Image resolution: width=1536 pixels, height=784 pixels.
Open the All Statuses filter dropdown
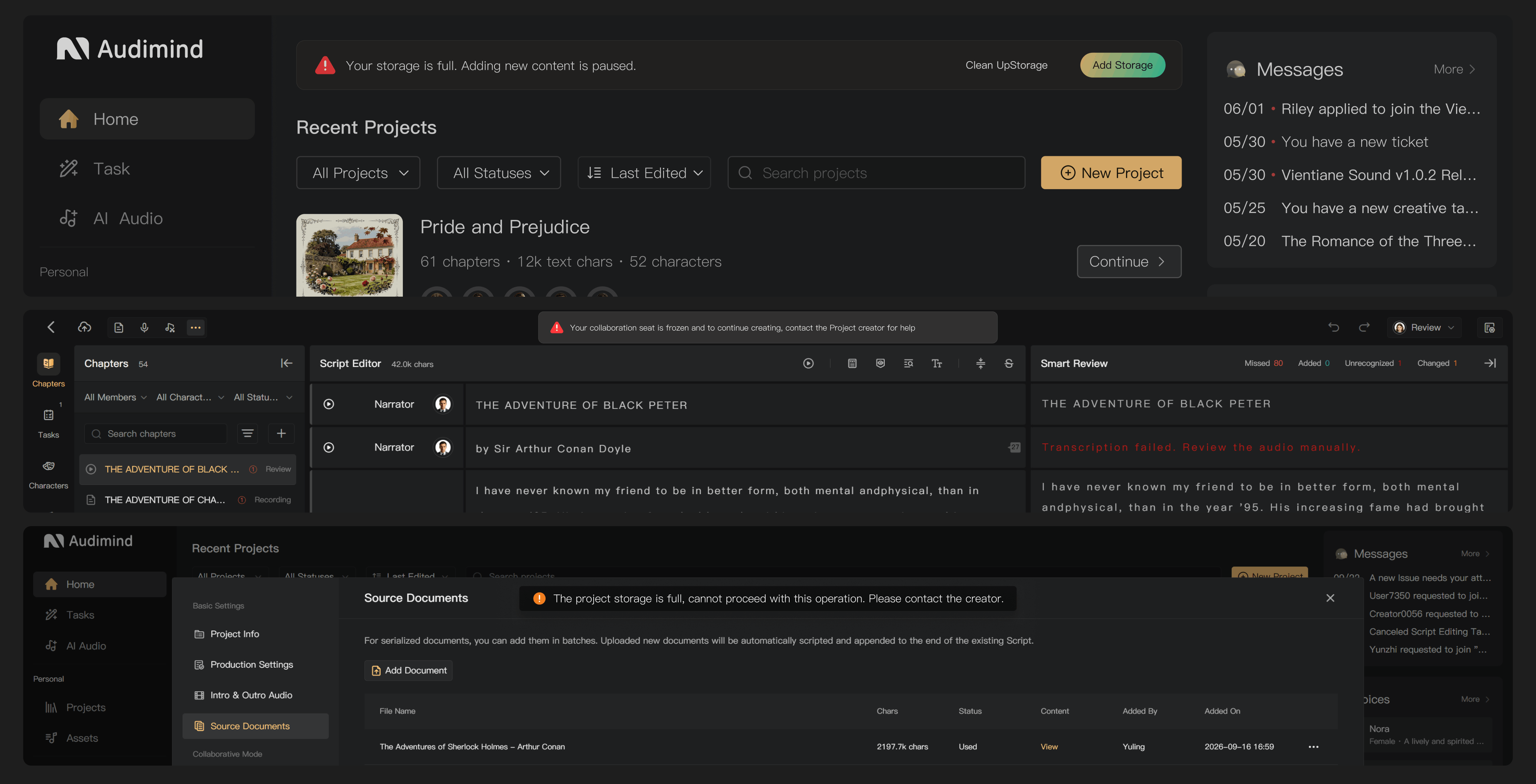tap(499, 173)
